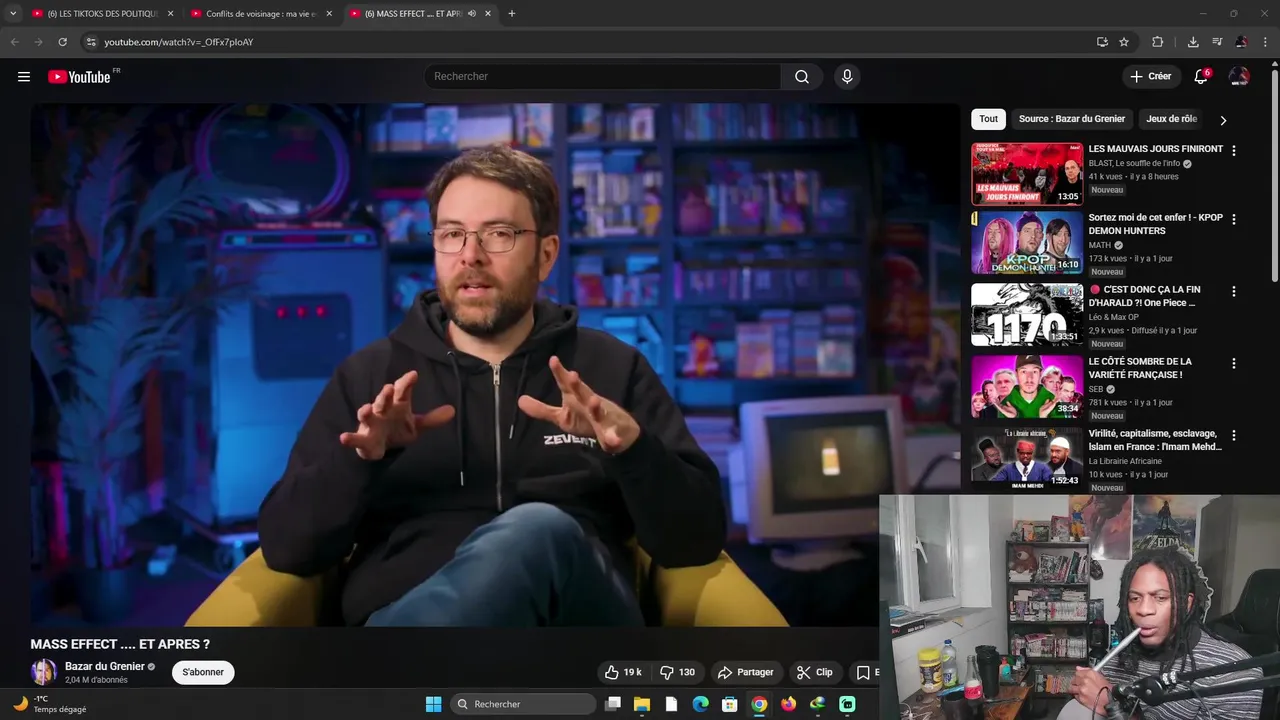Screen dimensions: 1280x720
Task: Open Microsoft Store from the taskbar
Action: point(730,704)
